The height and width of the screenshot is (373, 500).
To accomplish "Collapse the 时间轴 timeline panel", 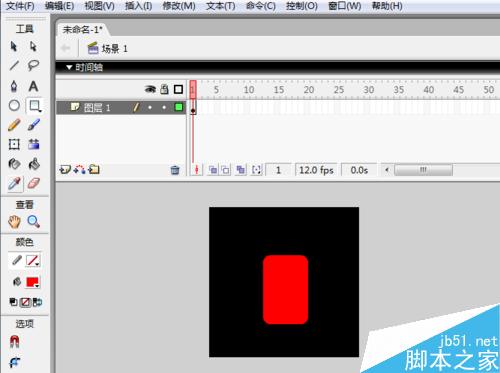I will pyautogui.click(x=69, y=67).
